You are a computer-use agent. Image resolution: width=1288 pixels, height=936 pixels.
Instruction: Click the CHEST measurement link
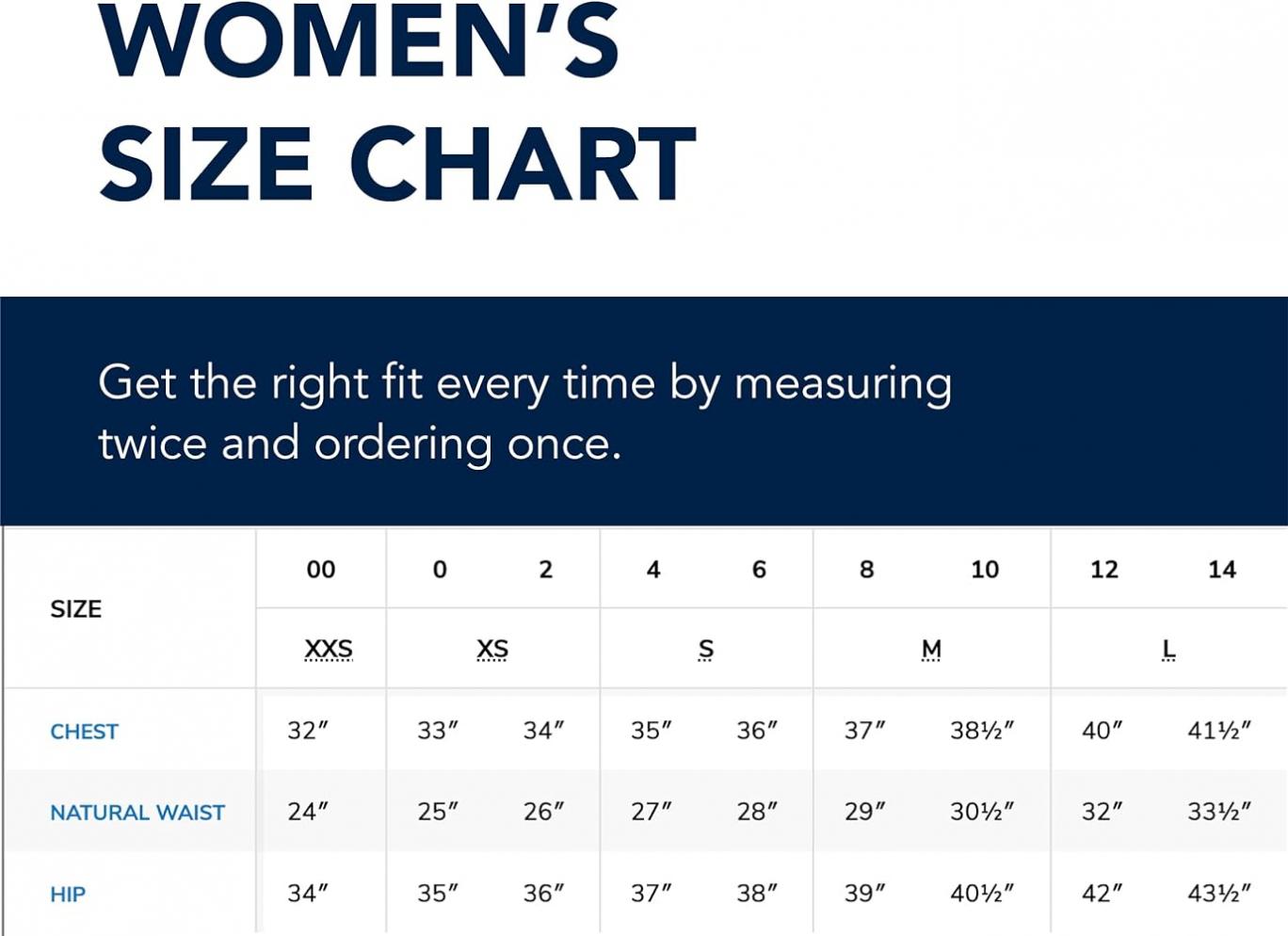click(x=84, y=732)
